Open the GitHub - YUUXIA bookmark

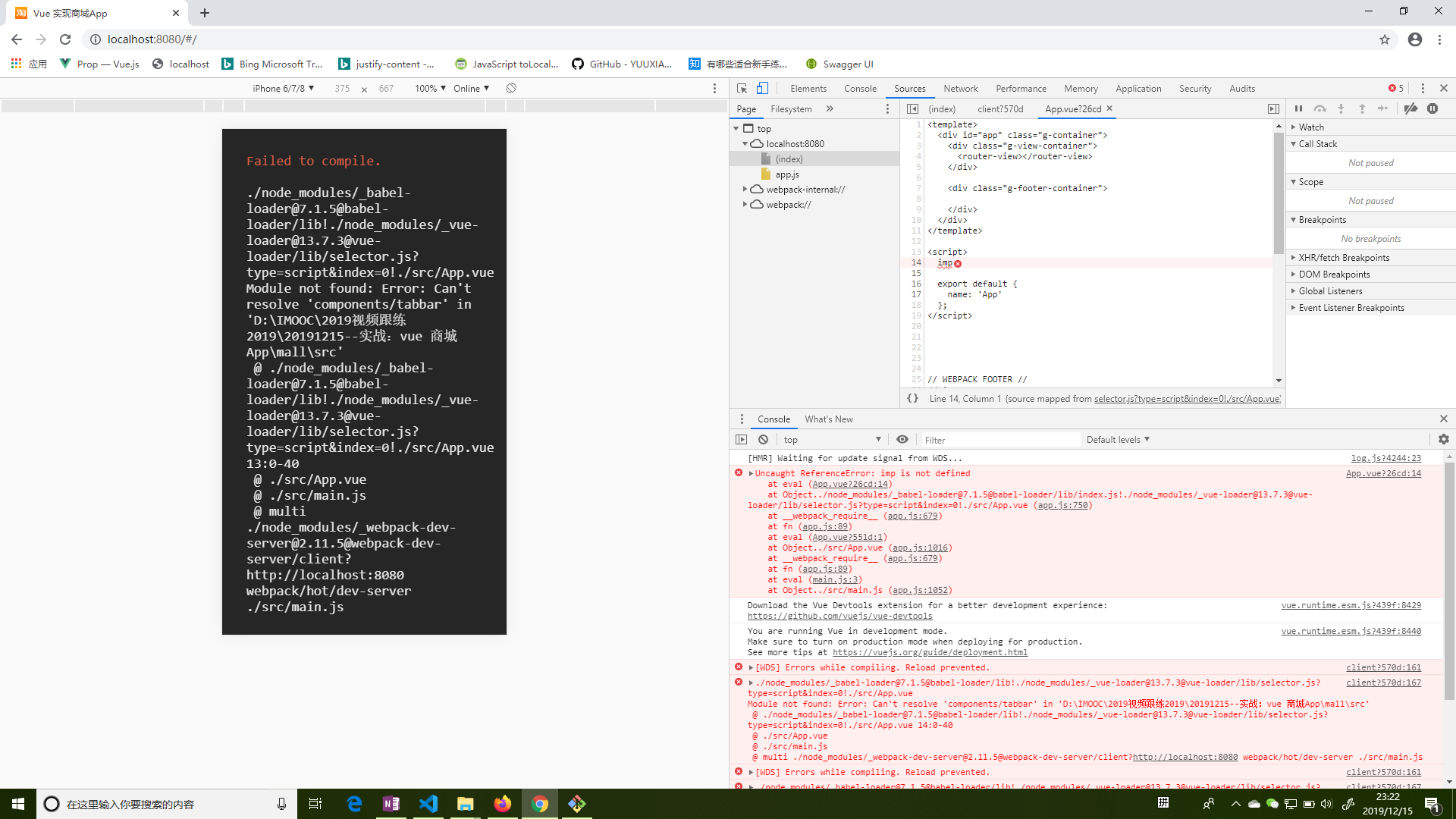(622, 64)
